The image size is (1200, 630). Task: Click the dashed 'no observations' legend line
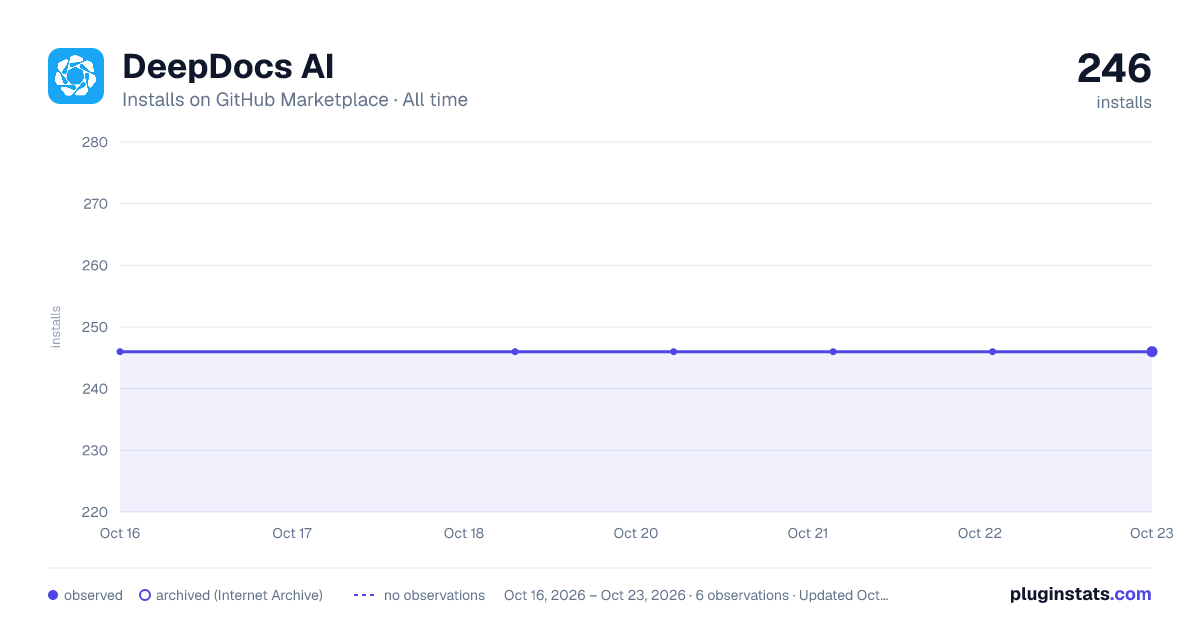(364, 595)
